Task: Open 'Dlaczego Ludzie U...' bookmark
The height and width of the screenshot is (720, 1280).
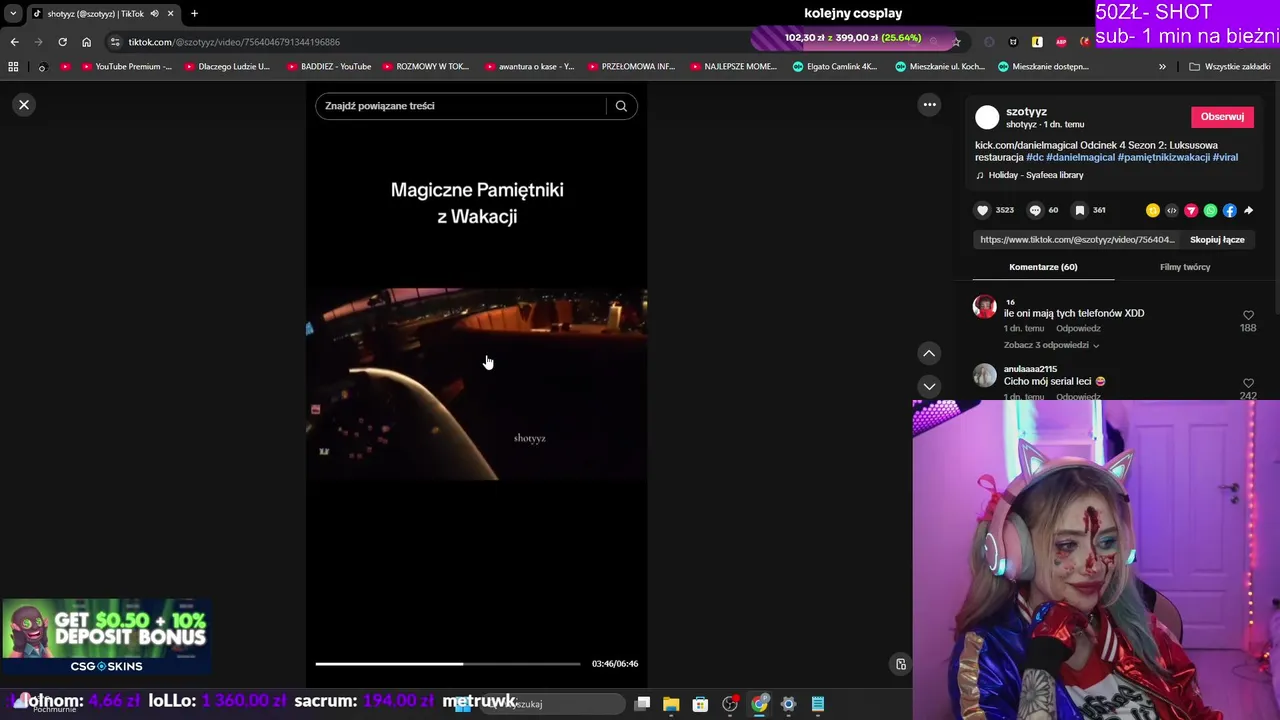Action: click(227, 67)
